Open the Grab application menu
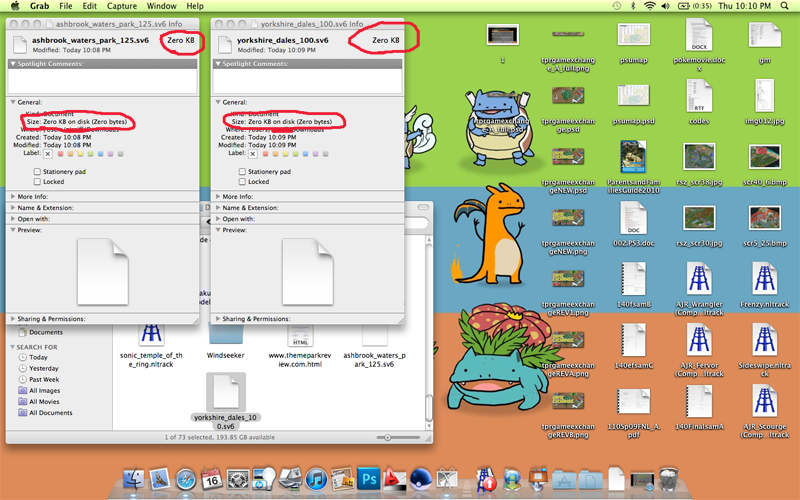This screenshot has height=500, width=800. 39,6
